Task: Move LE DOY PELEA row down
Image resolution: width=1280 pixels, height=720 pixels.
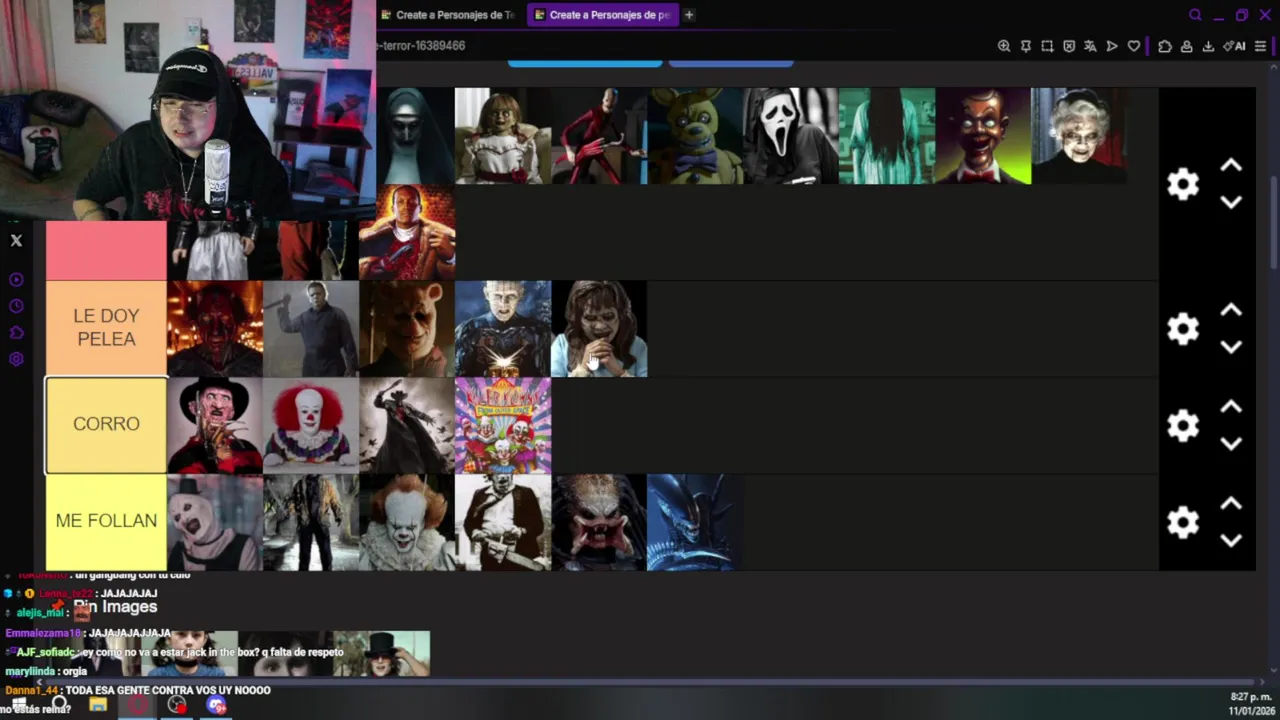Action: tap(1231, 347)
